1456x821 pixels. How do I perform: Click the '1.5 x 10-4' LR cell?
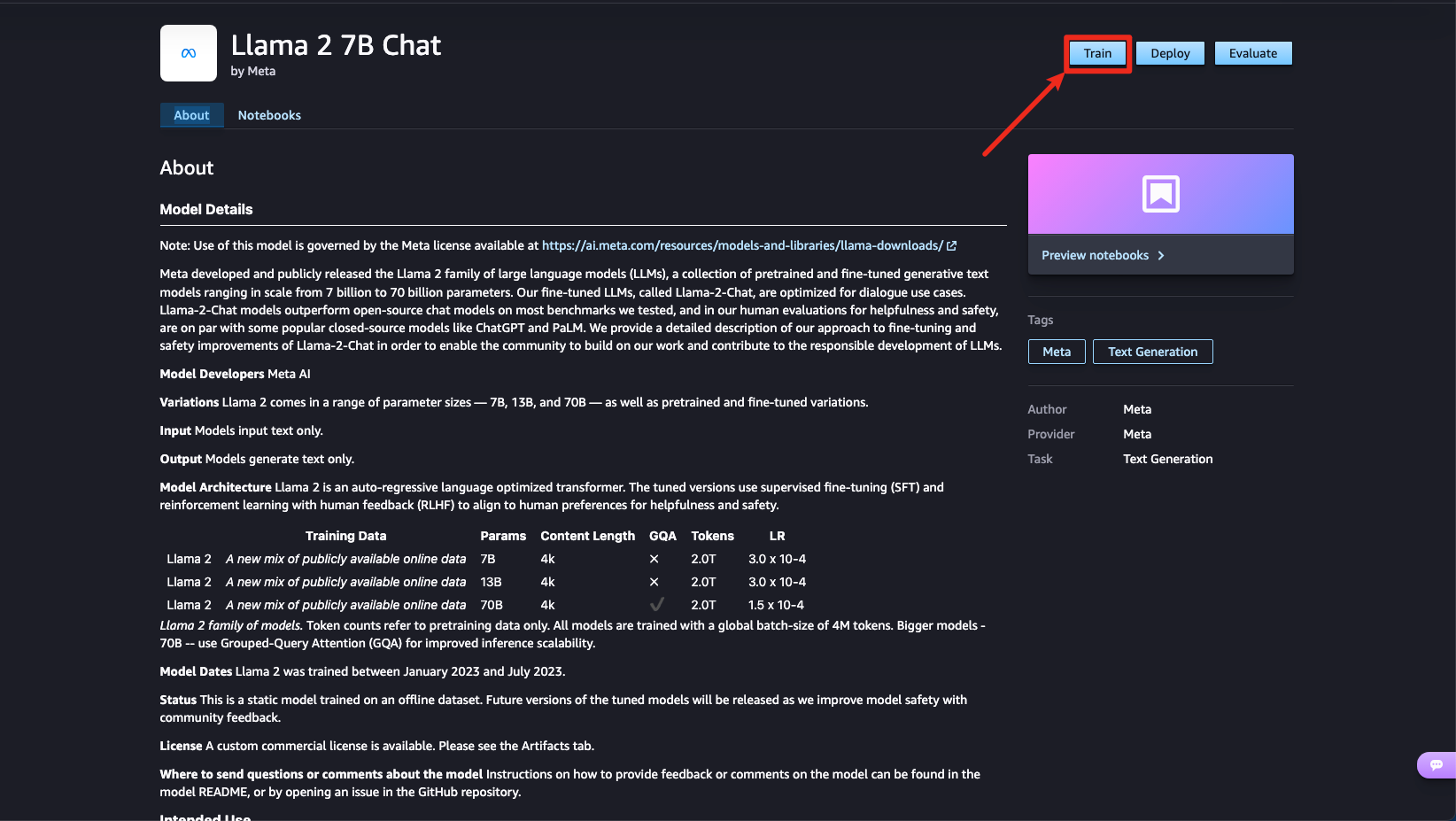pos(777,605)
